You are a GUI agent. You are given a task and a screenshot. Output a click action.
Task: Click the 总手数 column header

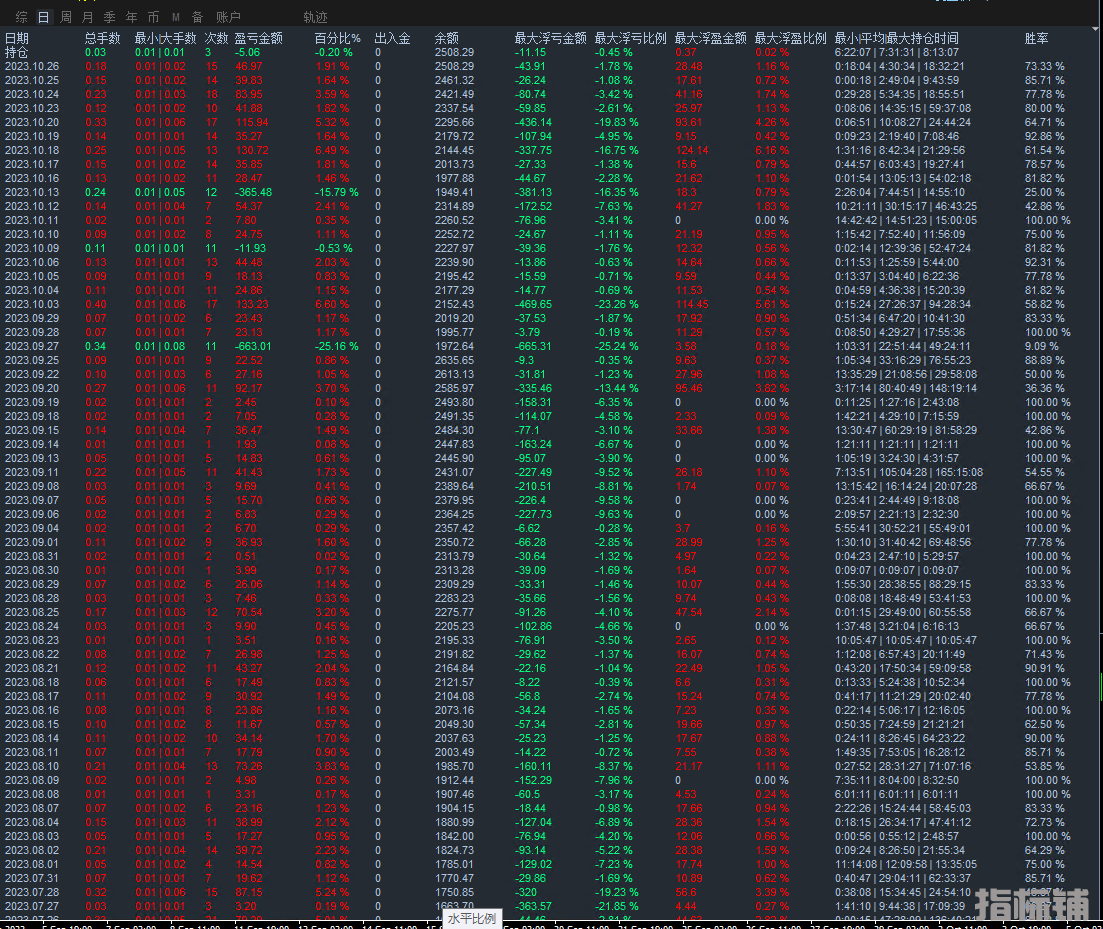tap(103, 38)
